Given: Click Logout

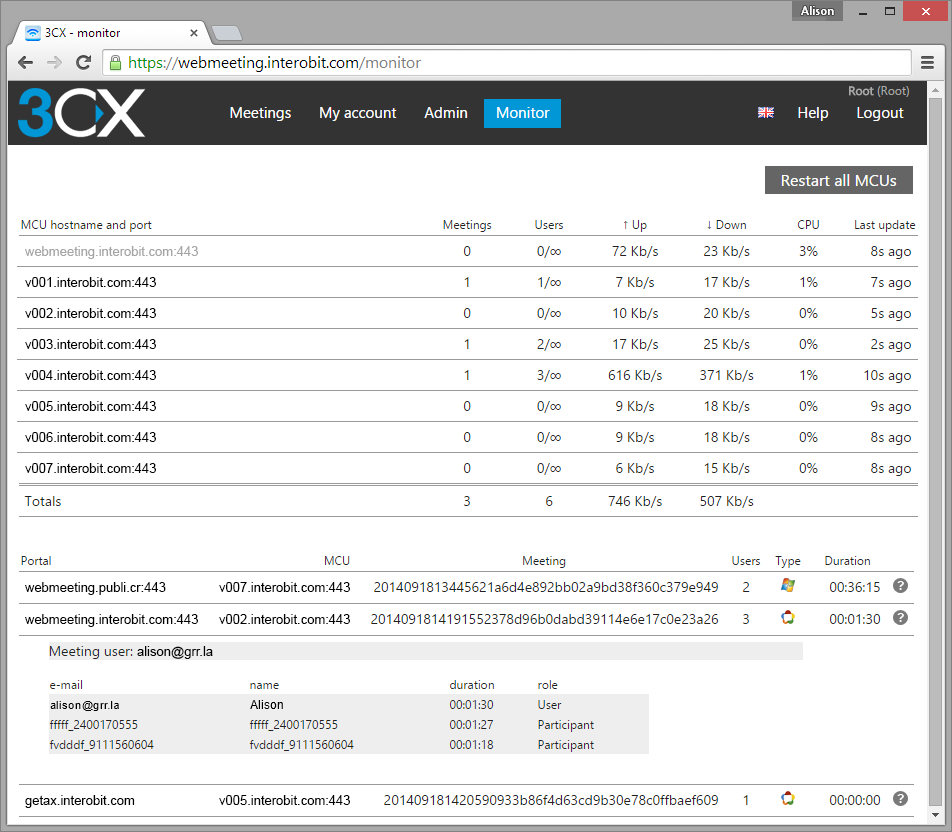Looking at the screenshot, I should 880,113.
